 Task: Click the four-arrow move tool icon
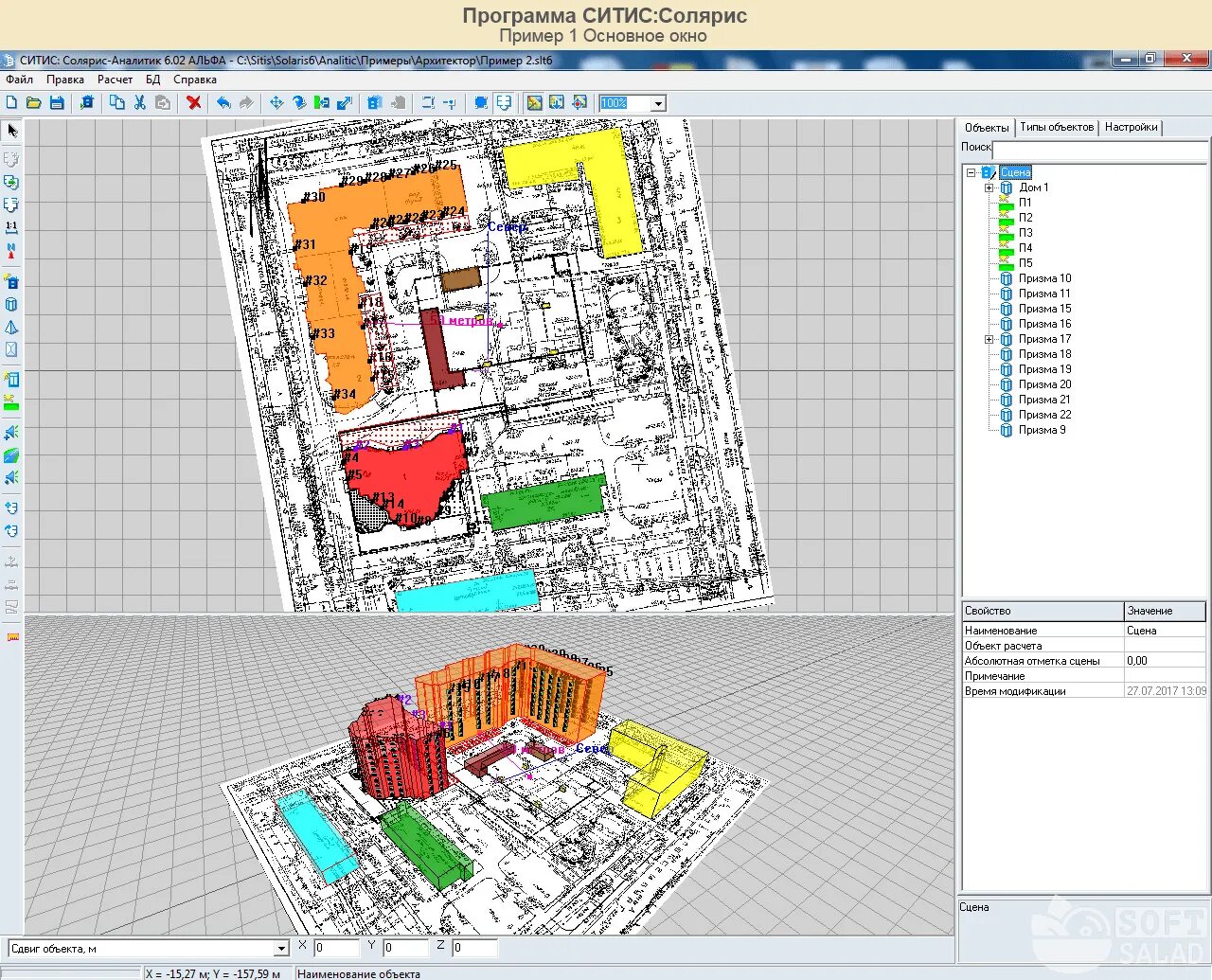(276, 102)
